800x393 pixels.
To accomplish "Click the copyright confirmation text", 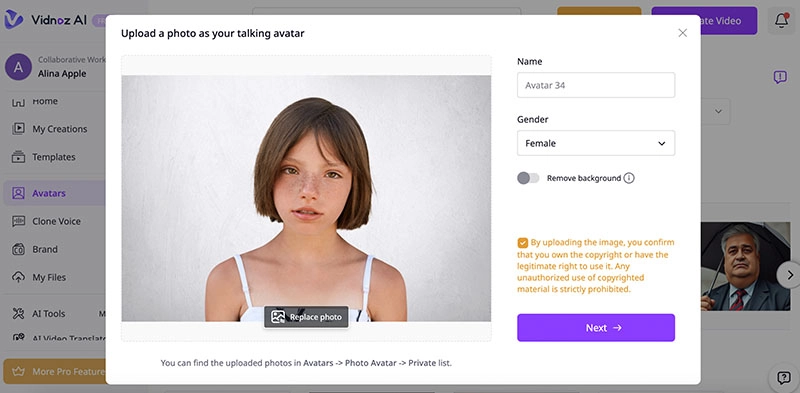I will coord(596,266).
